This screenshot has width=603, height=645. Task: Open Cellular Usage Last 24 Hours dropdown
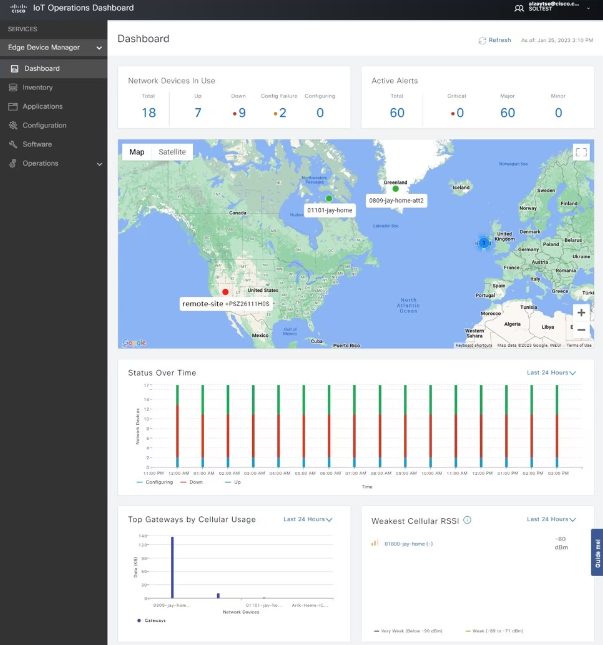[x=308, y=519]
